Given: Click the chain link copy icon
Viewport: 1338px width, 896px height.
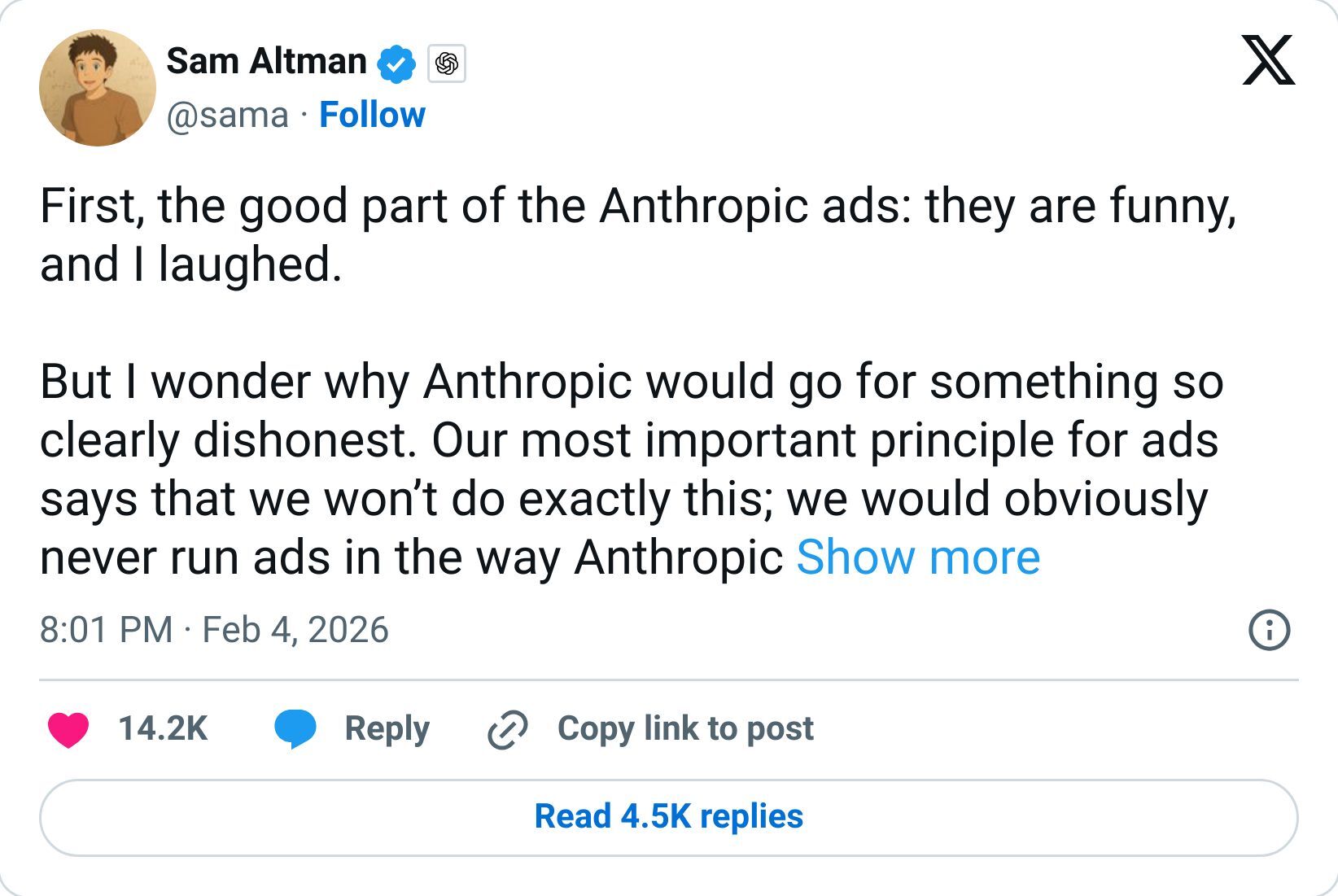Looking at the screenshot, I should pyautogui.click(x=507, y=729).
